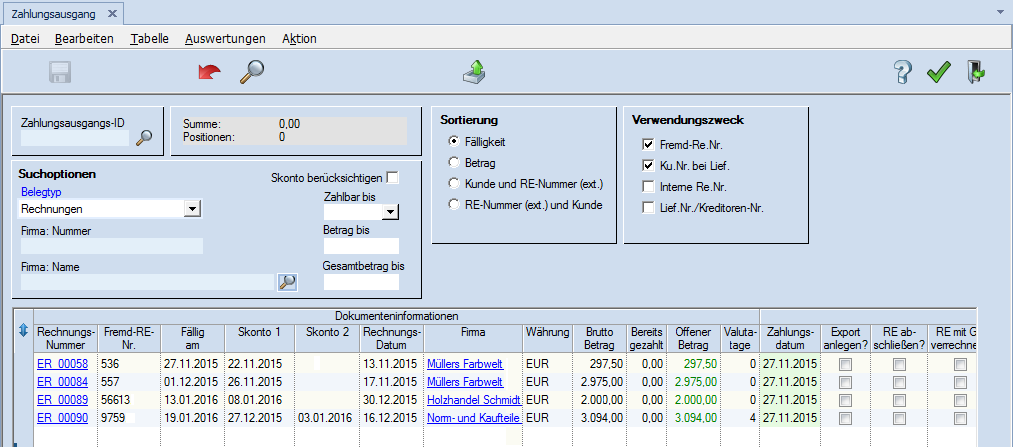1013x447 pixels.
Task: Click lookup magnifier beside Zahlungsausgangs-ID
Action: (145, 139)
